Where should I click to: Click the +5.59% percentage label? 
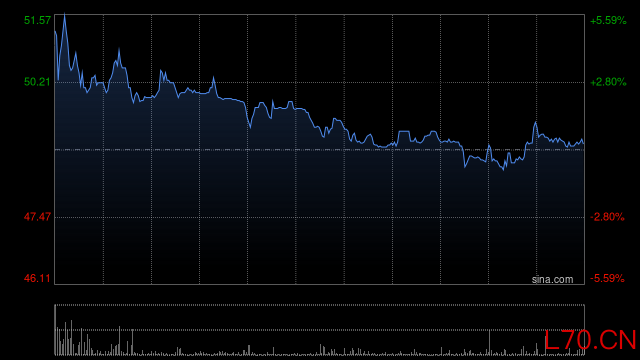608,20
